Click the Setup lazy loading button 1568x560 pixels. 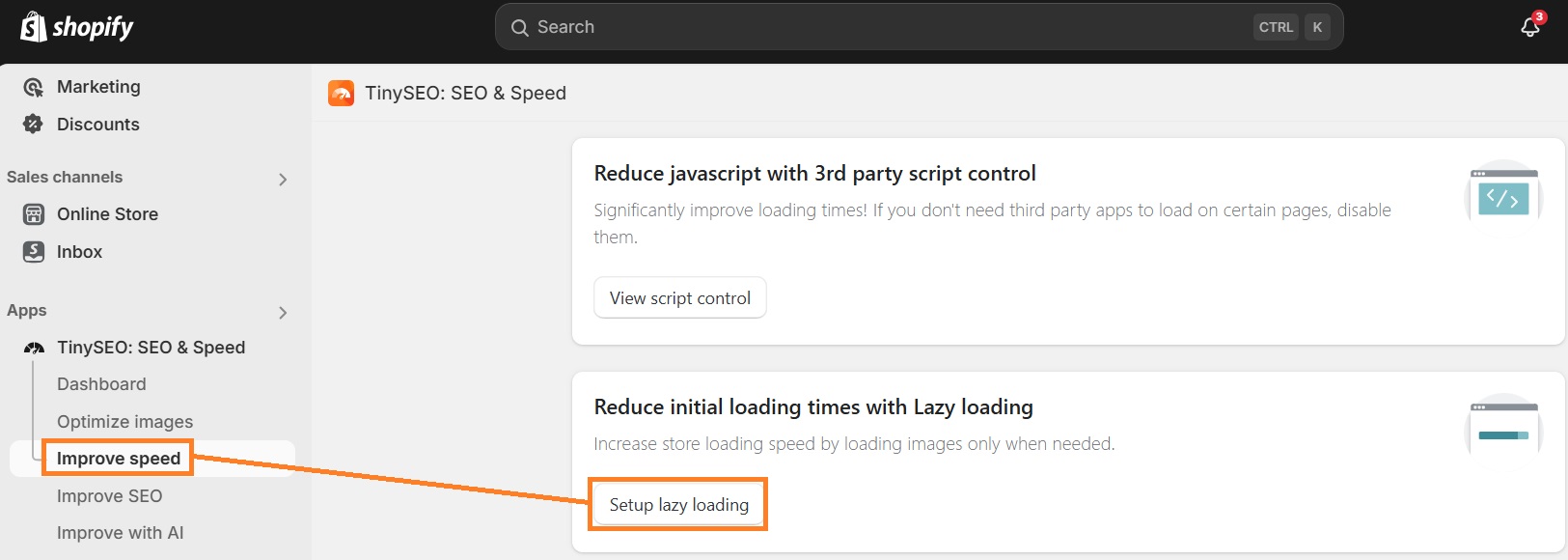coord(677,504)
